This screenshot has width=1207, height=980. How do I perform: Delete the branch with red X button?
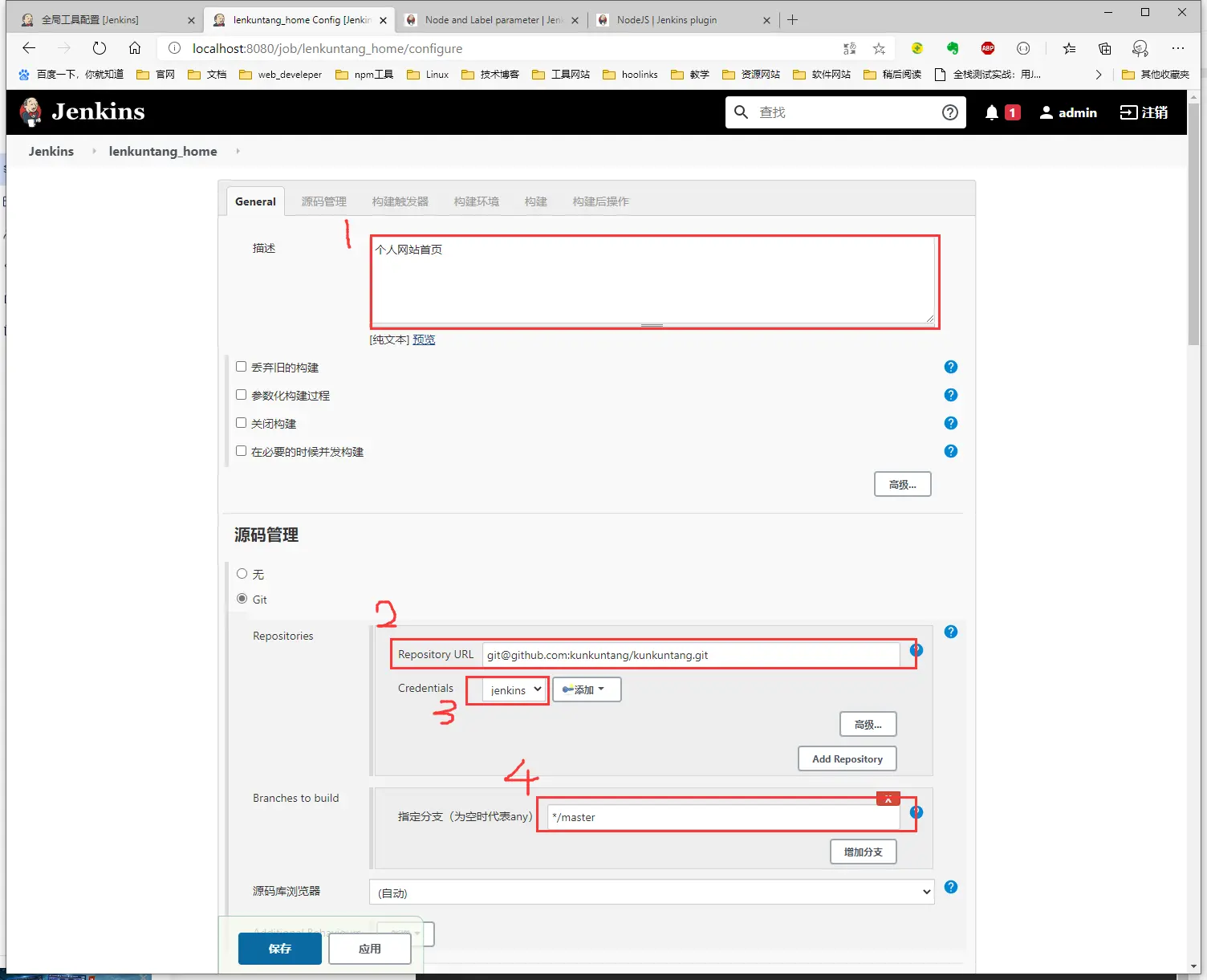(x=888, y=799)
